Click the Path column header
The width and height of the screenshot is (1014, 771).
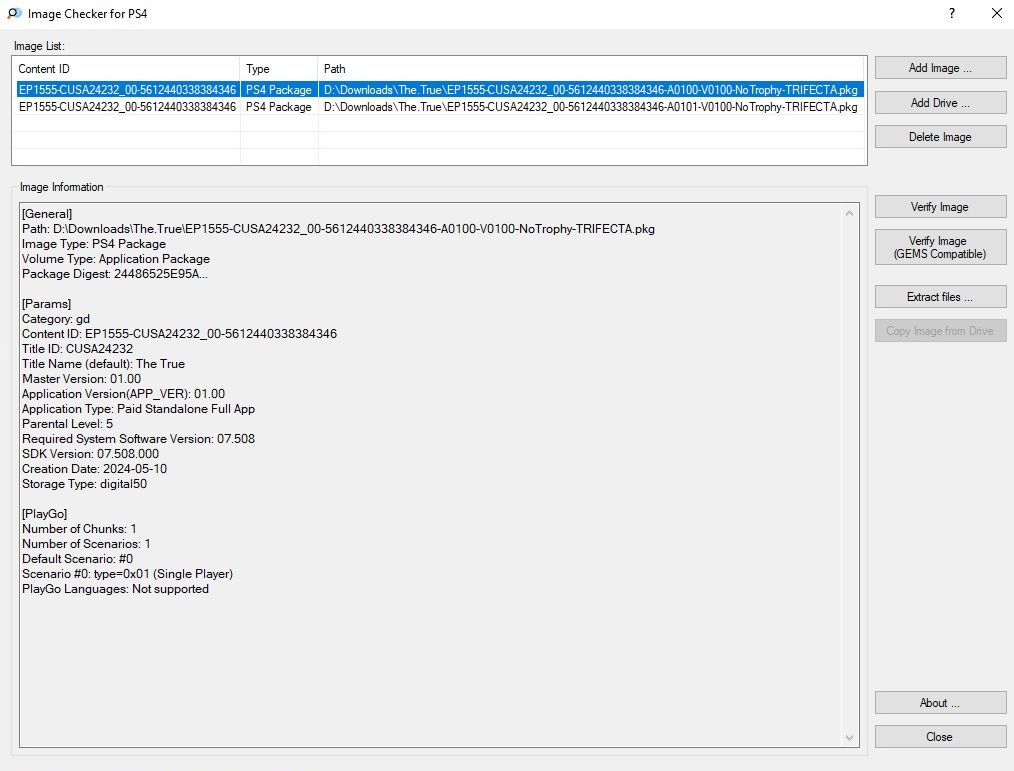(591, 69)
